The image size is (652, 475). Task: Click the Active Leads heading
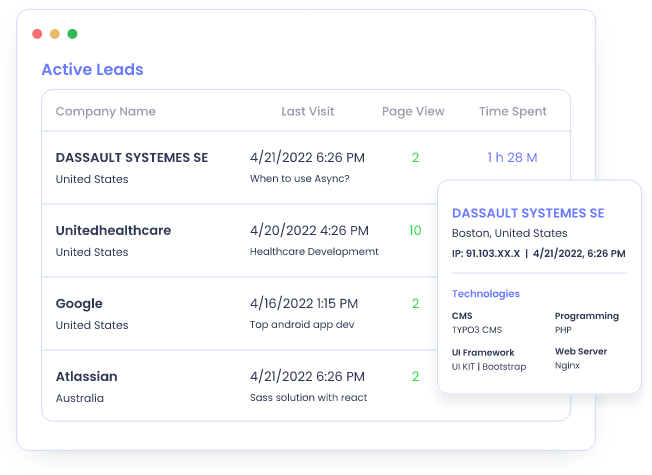(92, 69)
